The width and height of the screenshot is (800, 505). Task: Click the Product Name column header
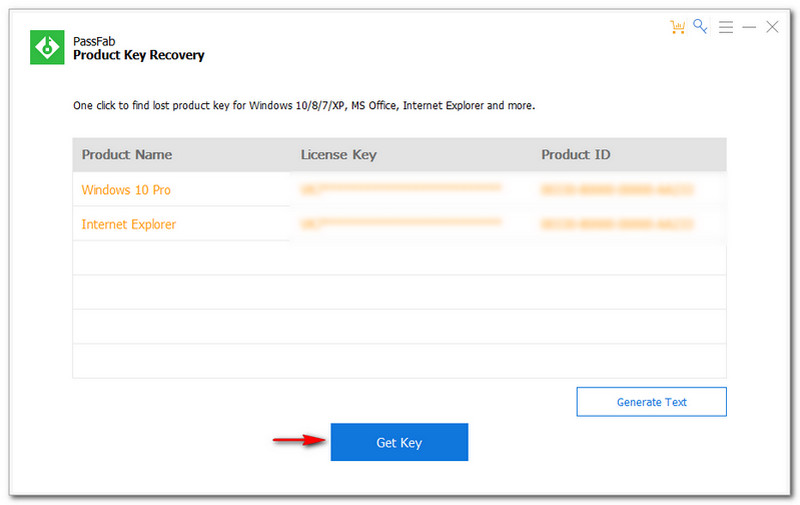point(127,155)
